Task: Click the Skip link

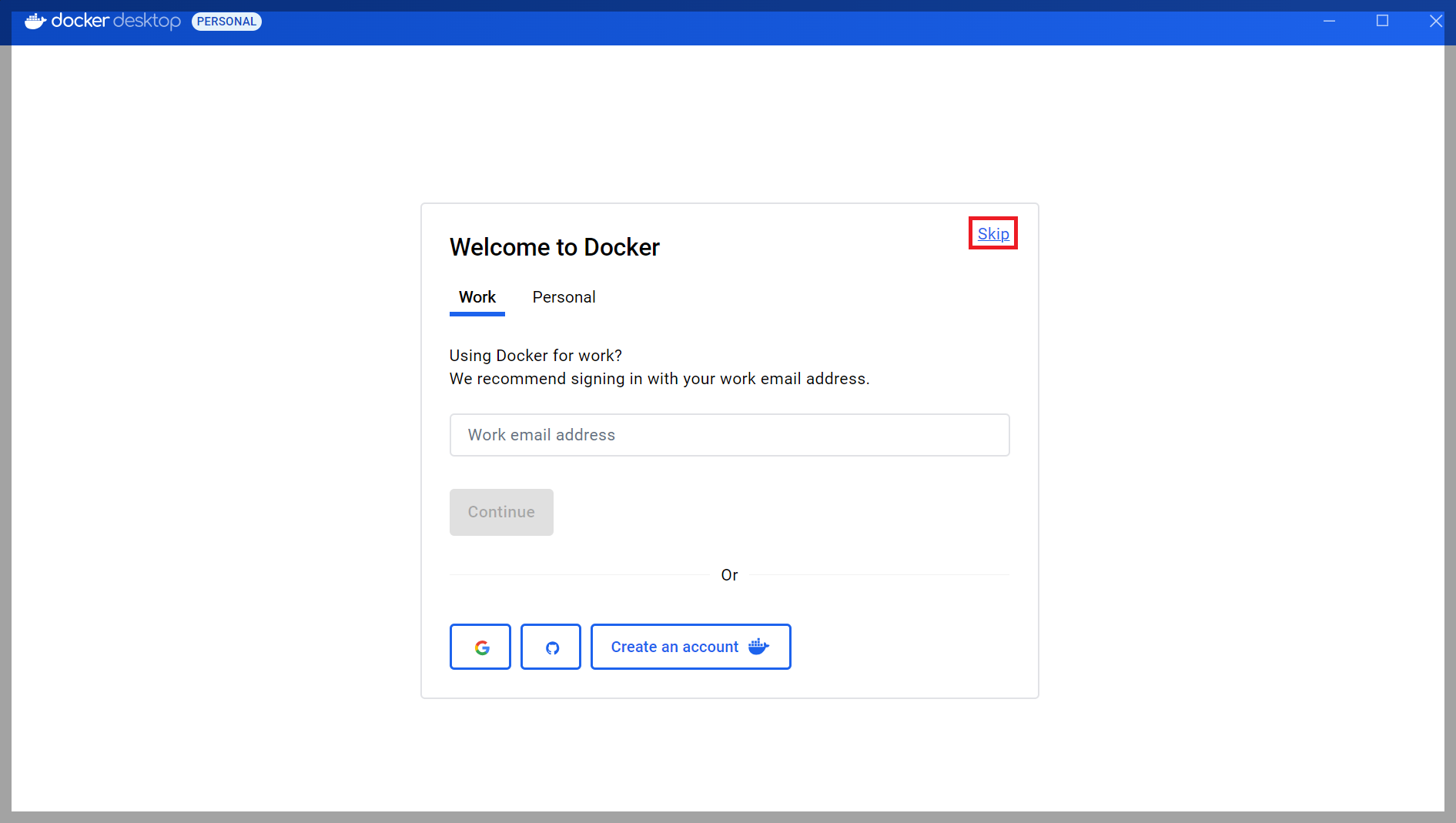Action: (993, 234)
